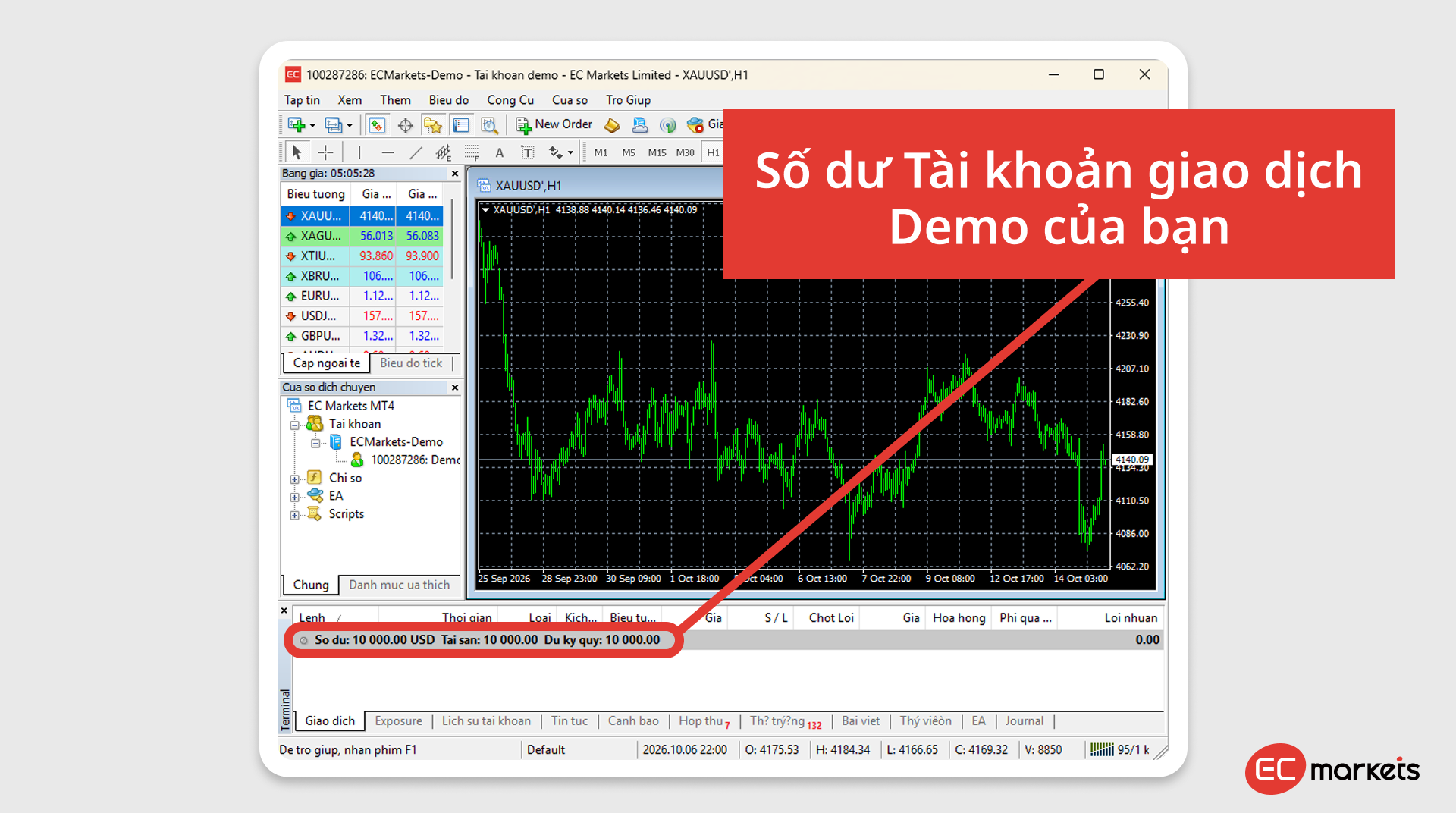Viewport: 1456px width, 813px height.
Task: Switch chart to M5 timeframe
Action: click(629, 152)
